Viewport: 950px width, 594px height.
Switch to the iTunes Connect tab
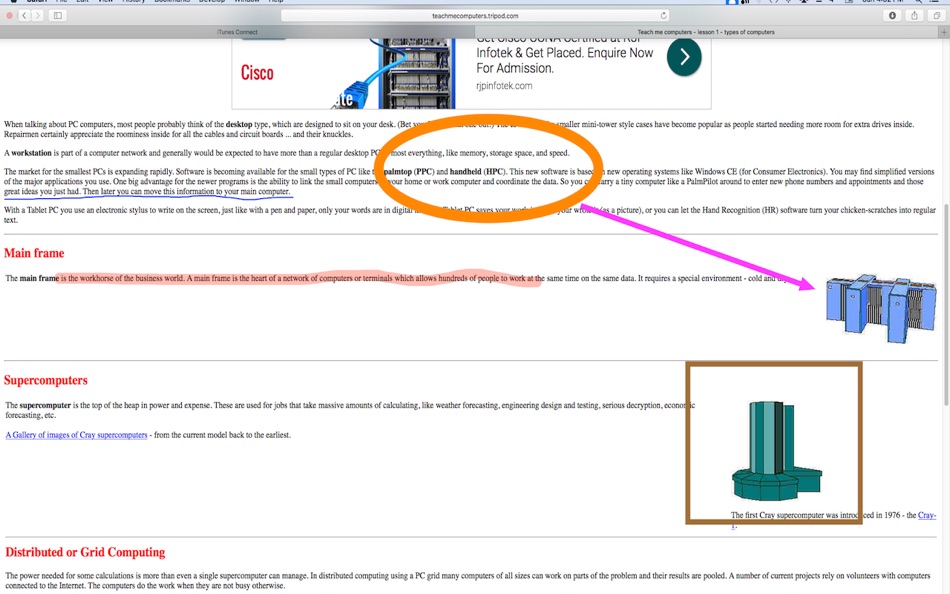(x=238, y=32)
